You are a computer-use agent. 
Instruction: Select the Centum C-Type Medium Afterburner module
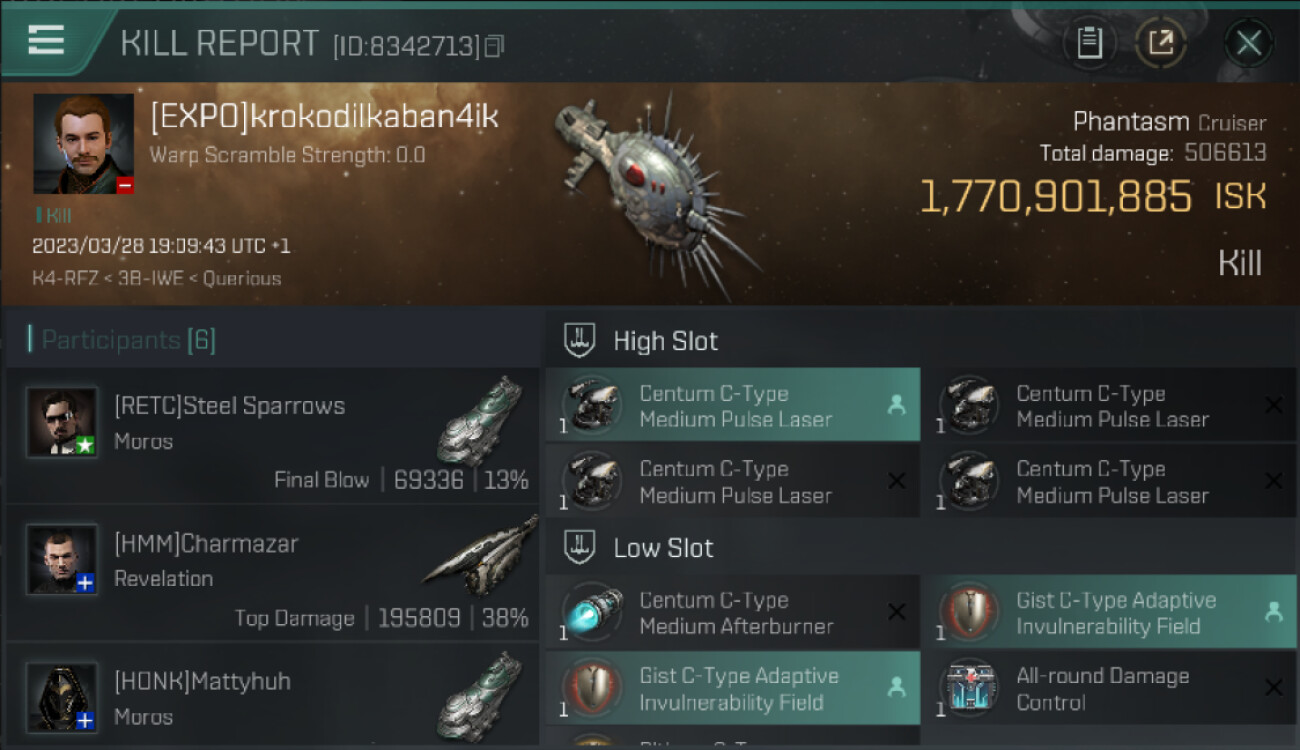[x=733, y=613]
